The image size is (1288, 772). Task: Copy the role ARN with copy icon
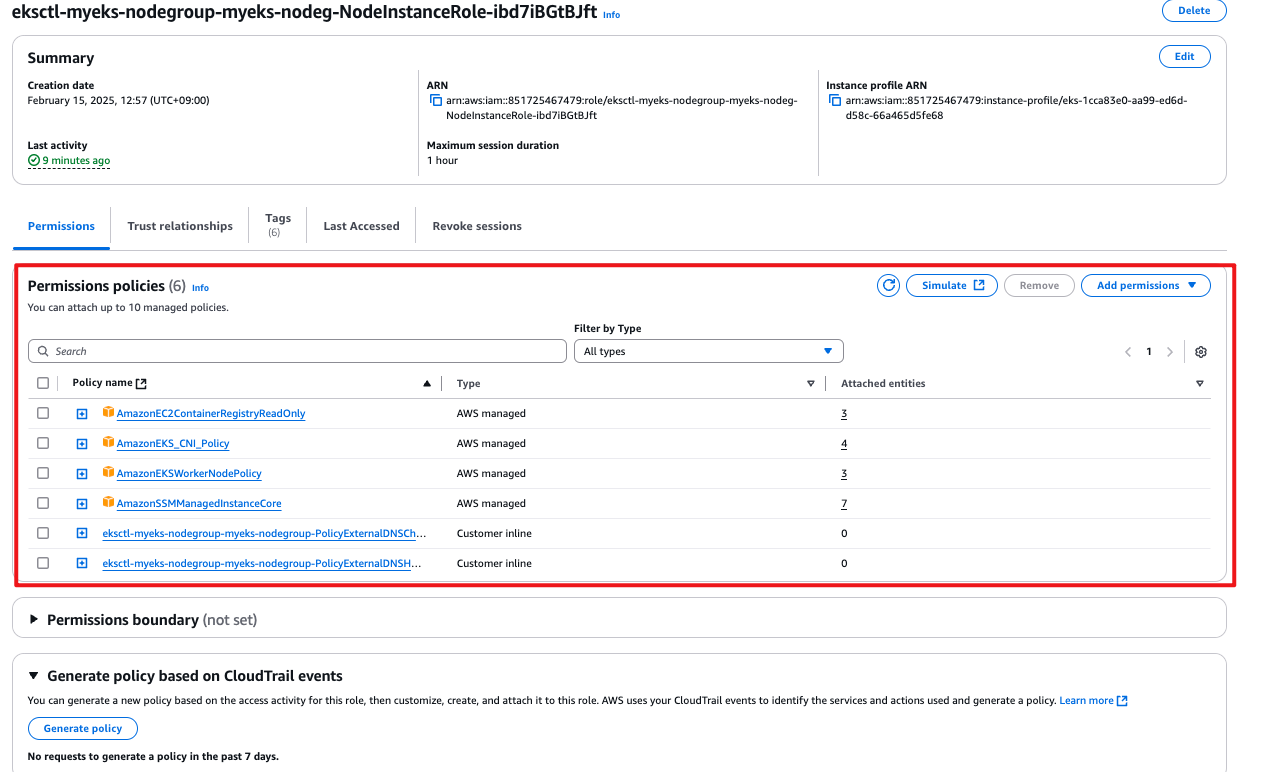436,100
